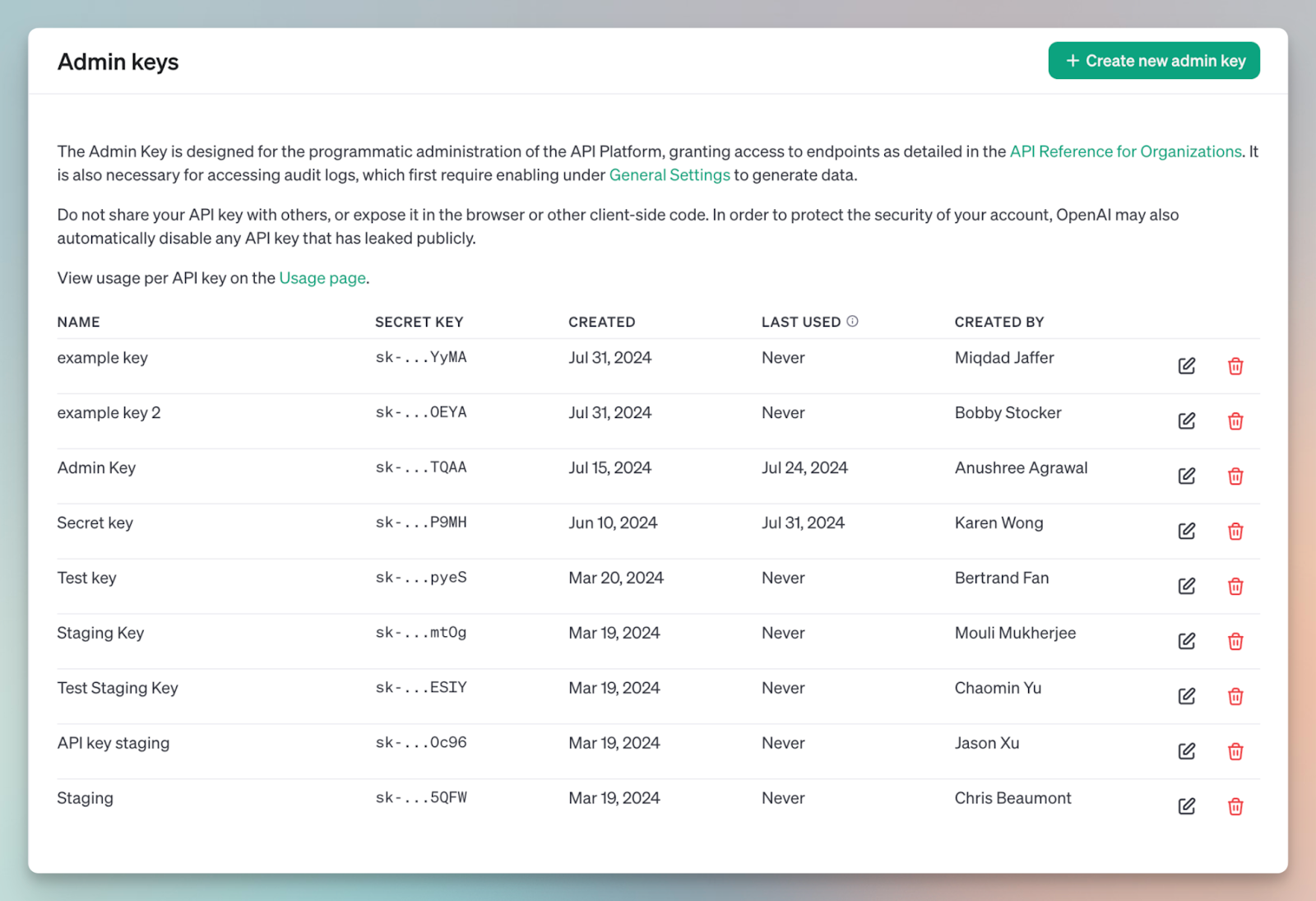Image resolution: width=1316 pixels, height=901 pixels.
Task: Delete the "API key staging" entry
Action: coord(1235,751)
